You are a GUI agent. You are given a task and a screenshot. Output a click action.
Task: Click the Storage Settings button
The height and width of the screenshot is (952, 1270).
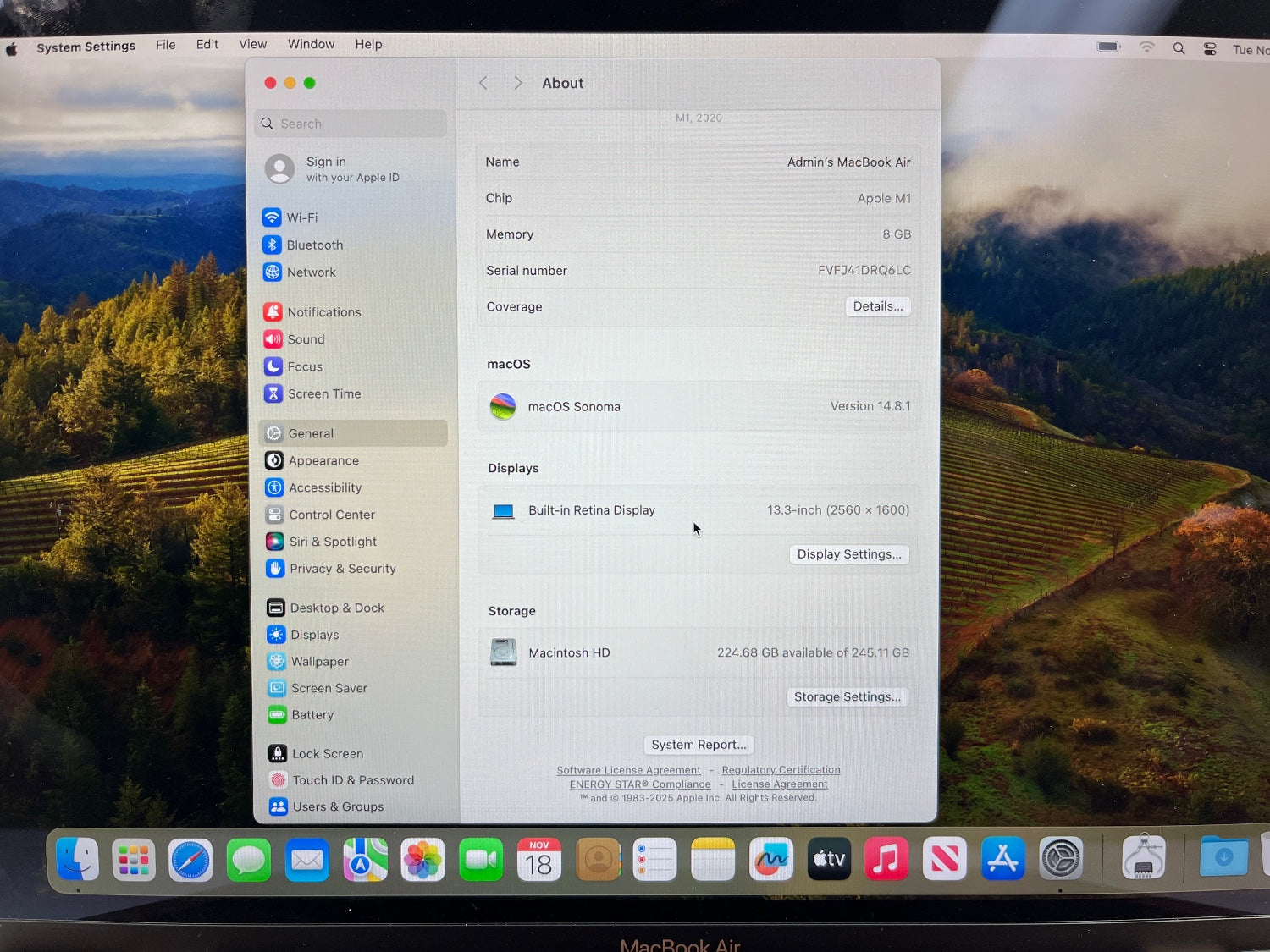847,697
